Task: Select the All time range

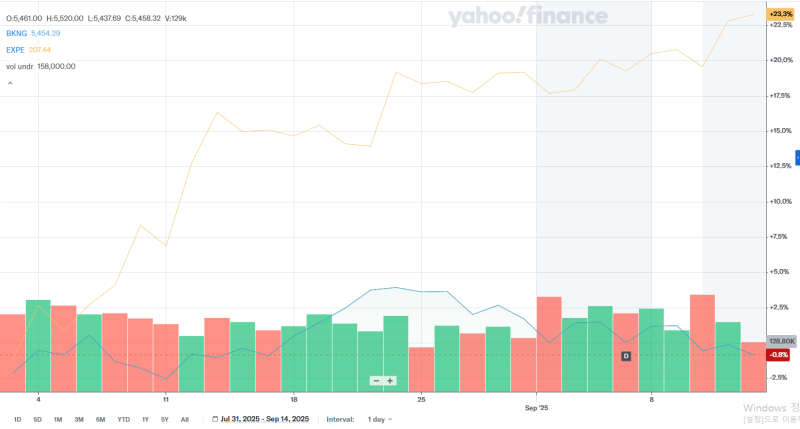Action: coord(184,419)
